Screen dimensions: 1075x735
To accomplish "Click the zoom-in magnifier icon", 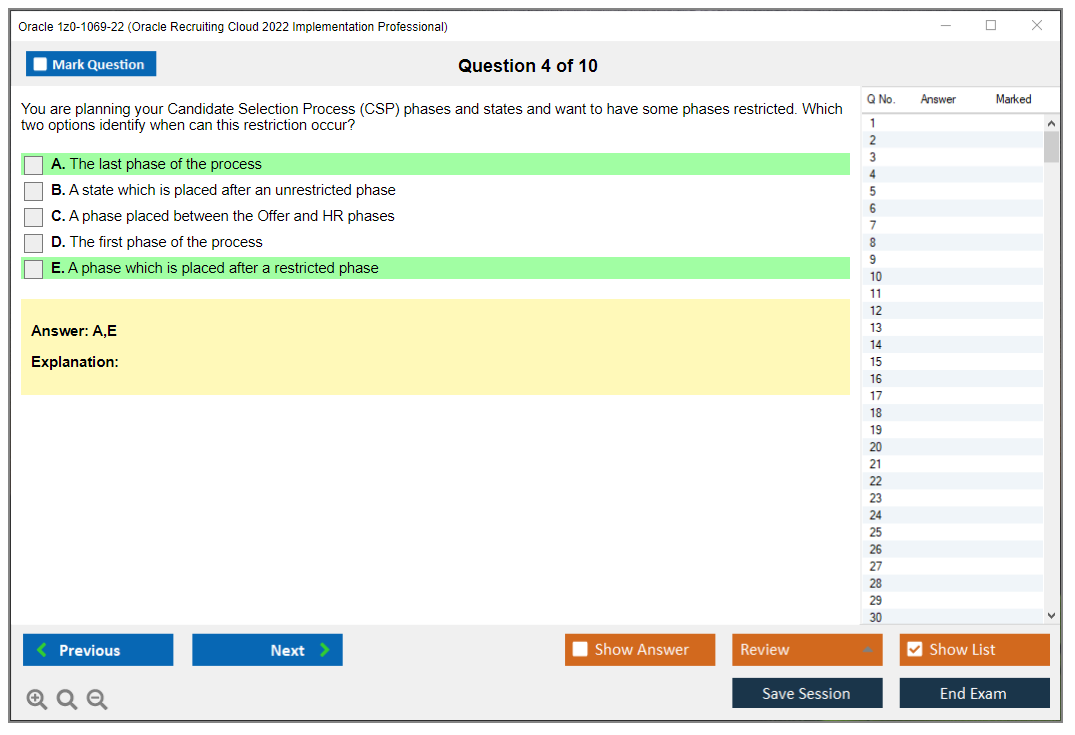I will (37, 699).
